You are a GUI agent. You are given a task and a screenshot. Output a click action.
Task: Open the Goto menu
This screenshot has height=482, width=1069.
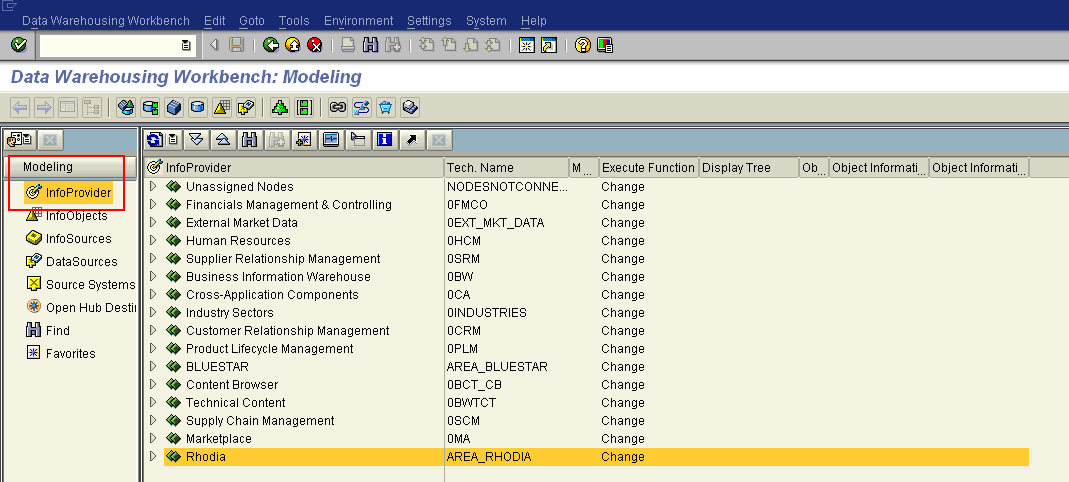pos(252,21)
